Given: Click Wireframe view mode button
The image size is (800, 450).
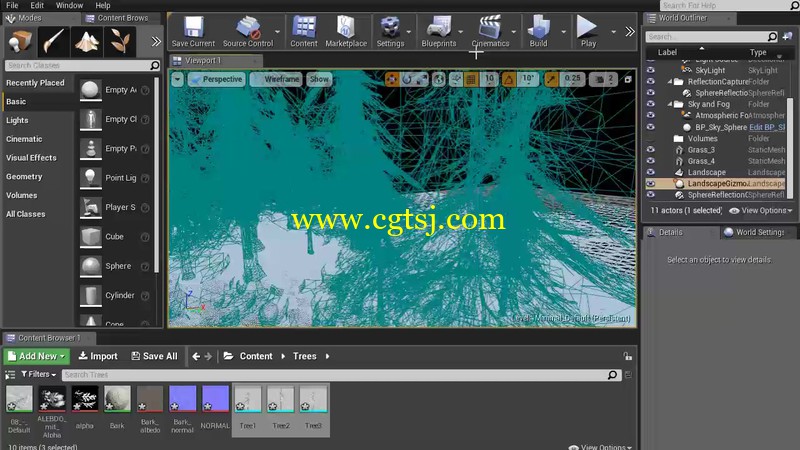Looking at the screenshot, I should point(276,79).
